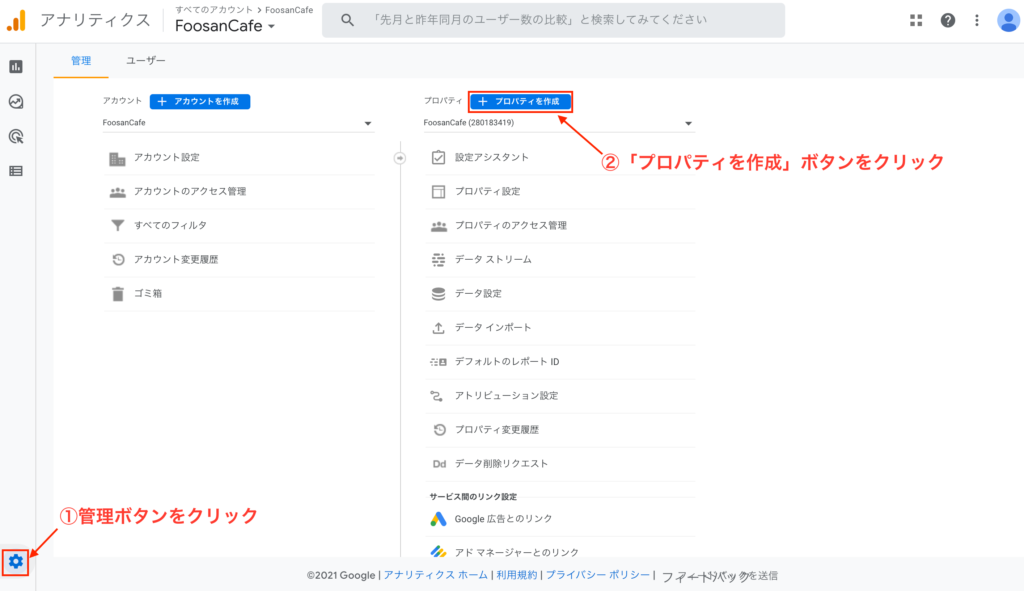Open the Google apps grid icon
The image size is (1024, 591).
coord(917,20)
